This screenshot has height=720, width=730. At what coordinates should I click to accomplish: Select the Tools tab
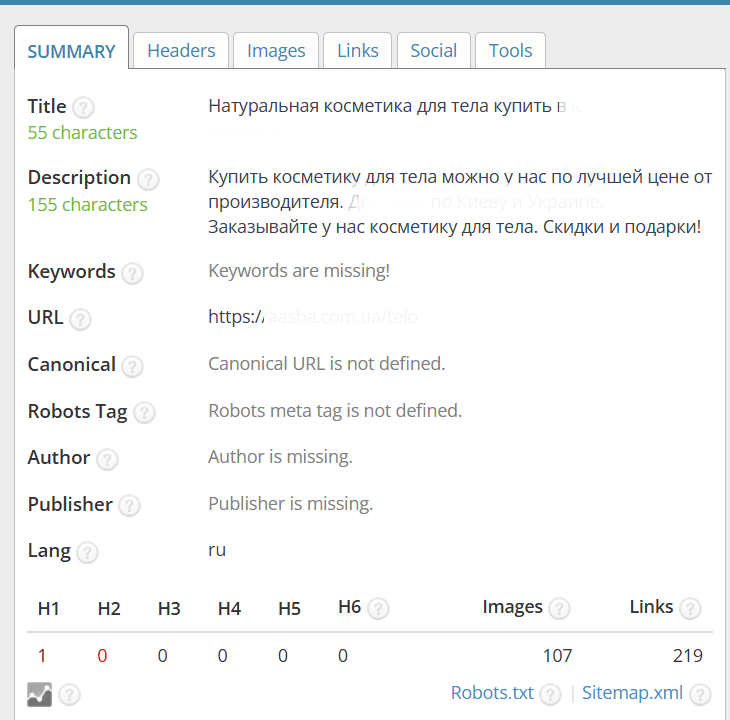pyautogui.click(x=510, y=50)
